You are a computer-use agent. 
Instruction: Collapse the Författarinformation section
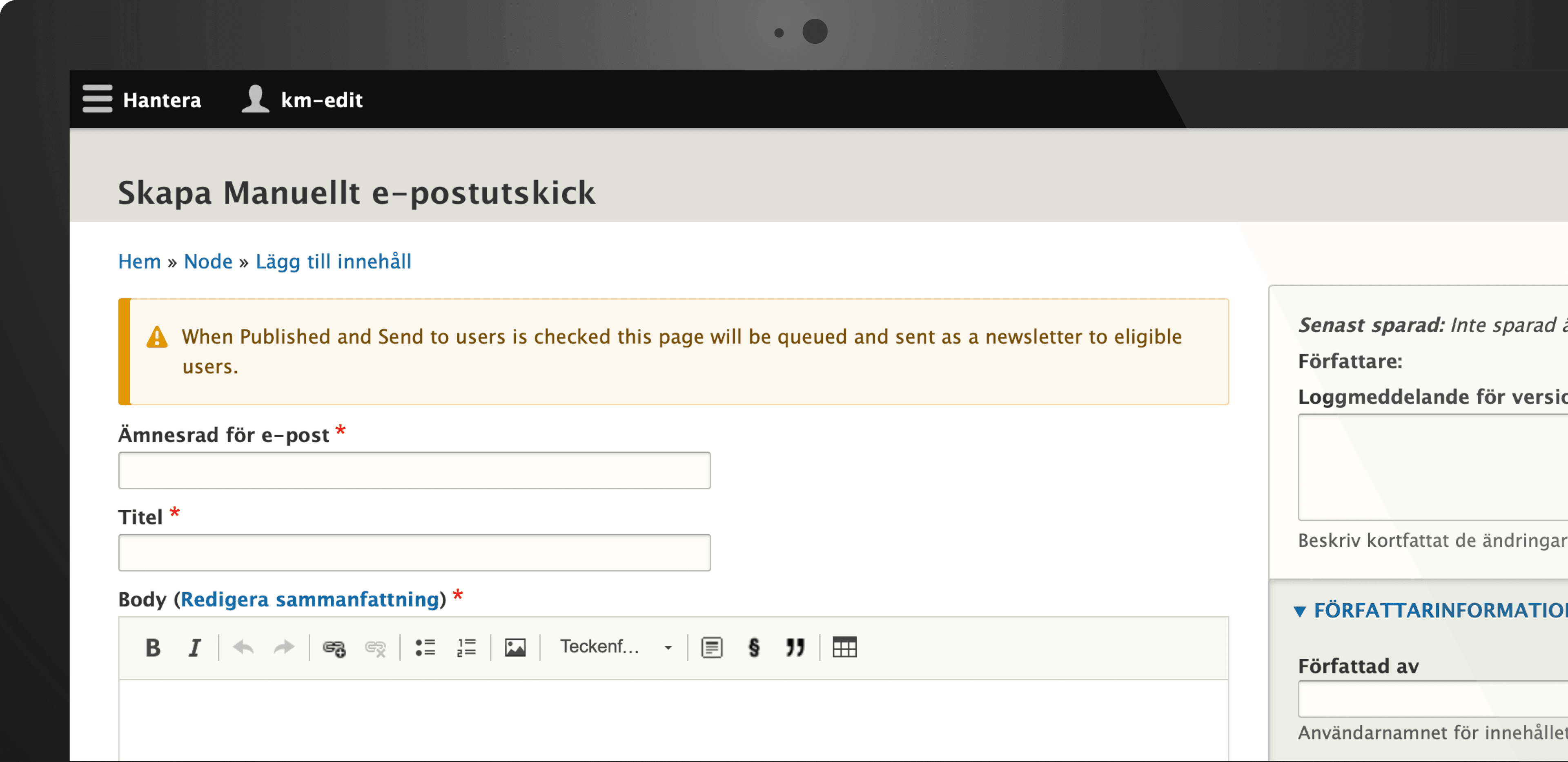point(1430,611)
